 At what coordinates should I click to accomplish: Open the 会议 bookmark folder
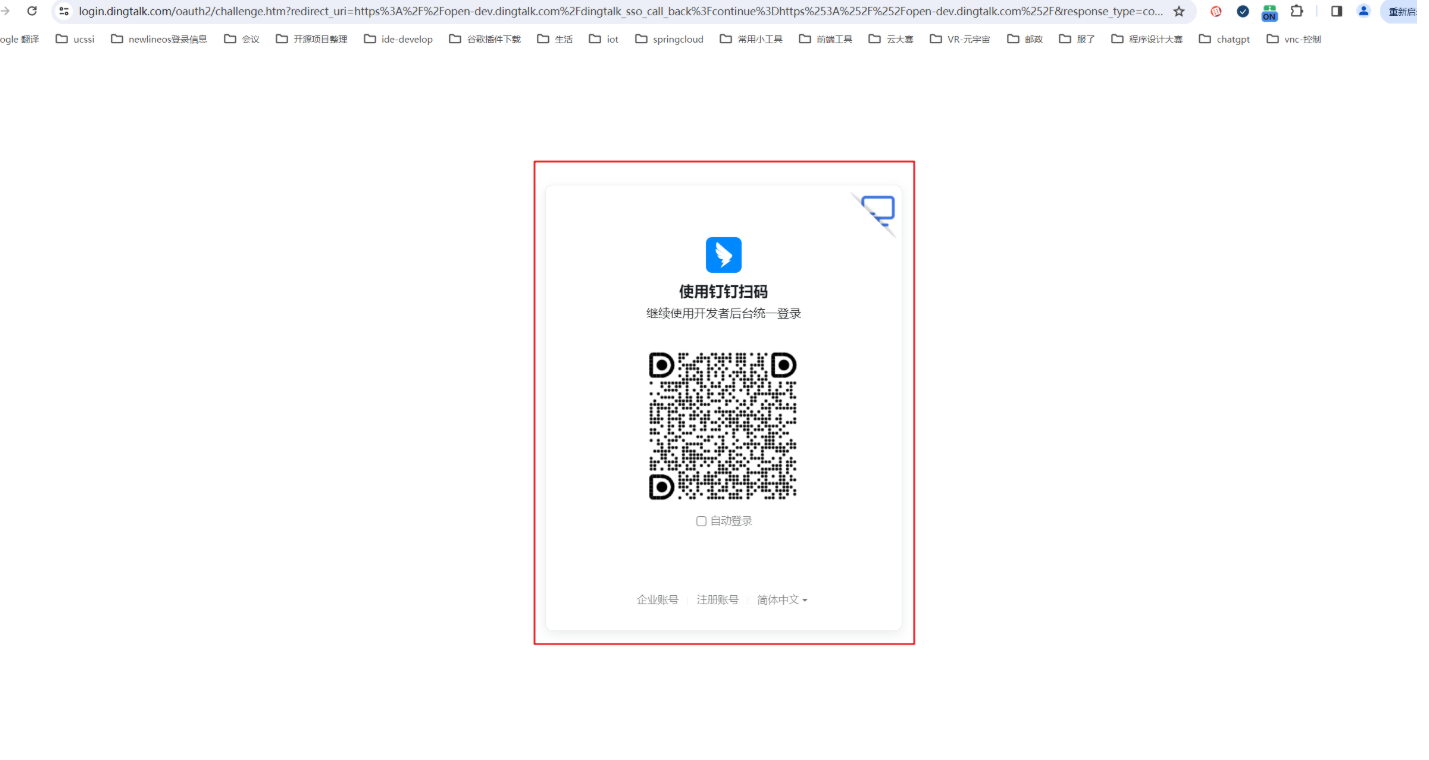[242, 39]
